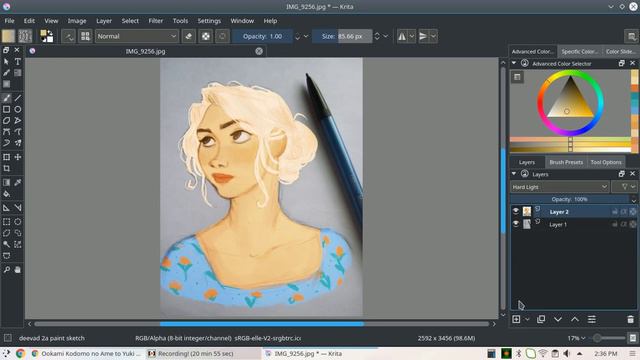Toggle selection display mode in status bar
640x360 pixels.
point(7,338)
